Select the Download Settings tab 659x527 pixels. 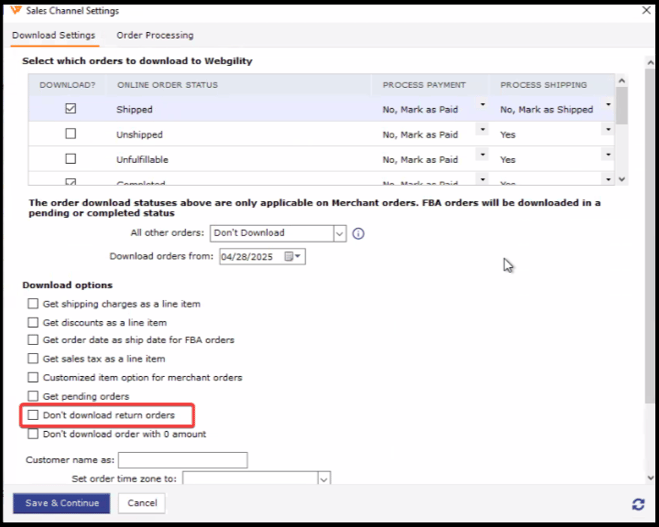pos(53,36)
